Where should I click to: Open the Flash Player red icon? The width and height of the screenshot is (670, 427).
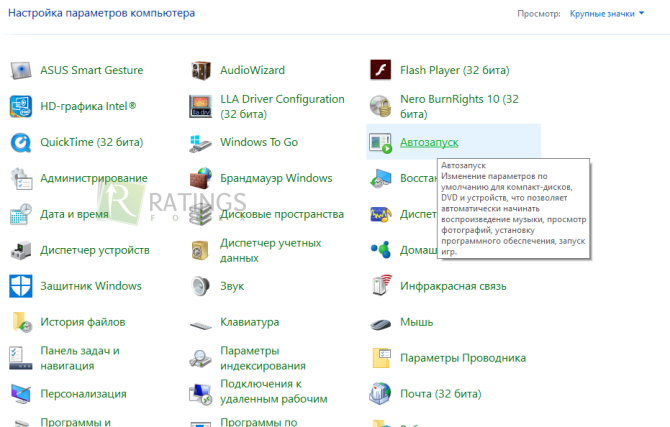pos(380,70)
